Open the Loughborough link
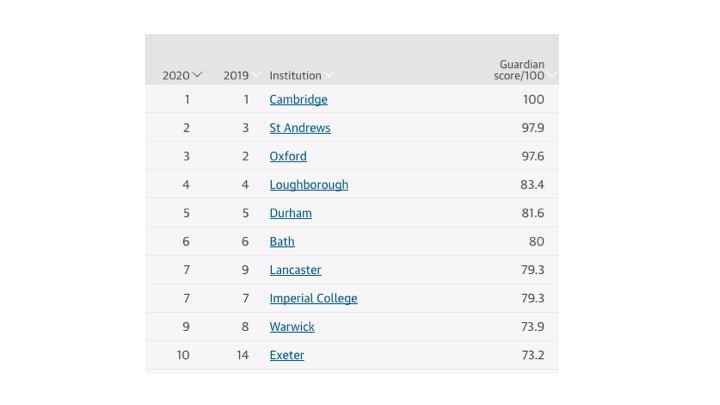This screenshot has height=405, width=720. click(309, 185)
